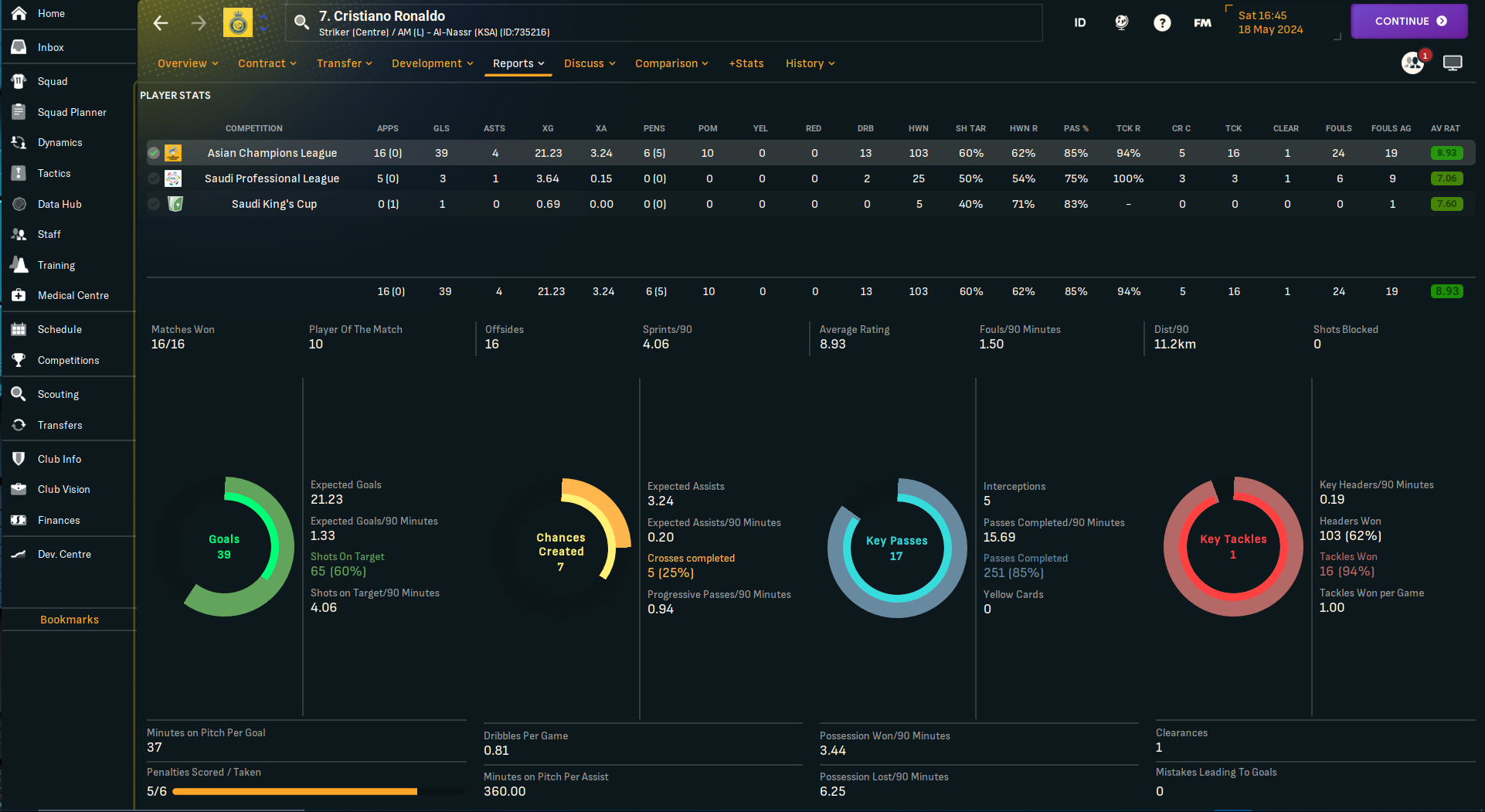Image resolution: width=1485 pixels, height=812 pixels.
Task: Open the Inbox icon
Action: pyautogui.click(x=19, y=47)
